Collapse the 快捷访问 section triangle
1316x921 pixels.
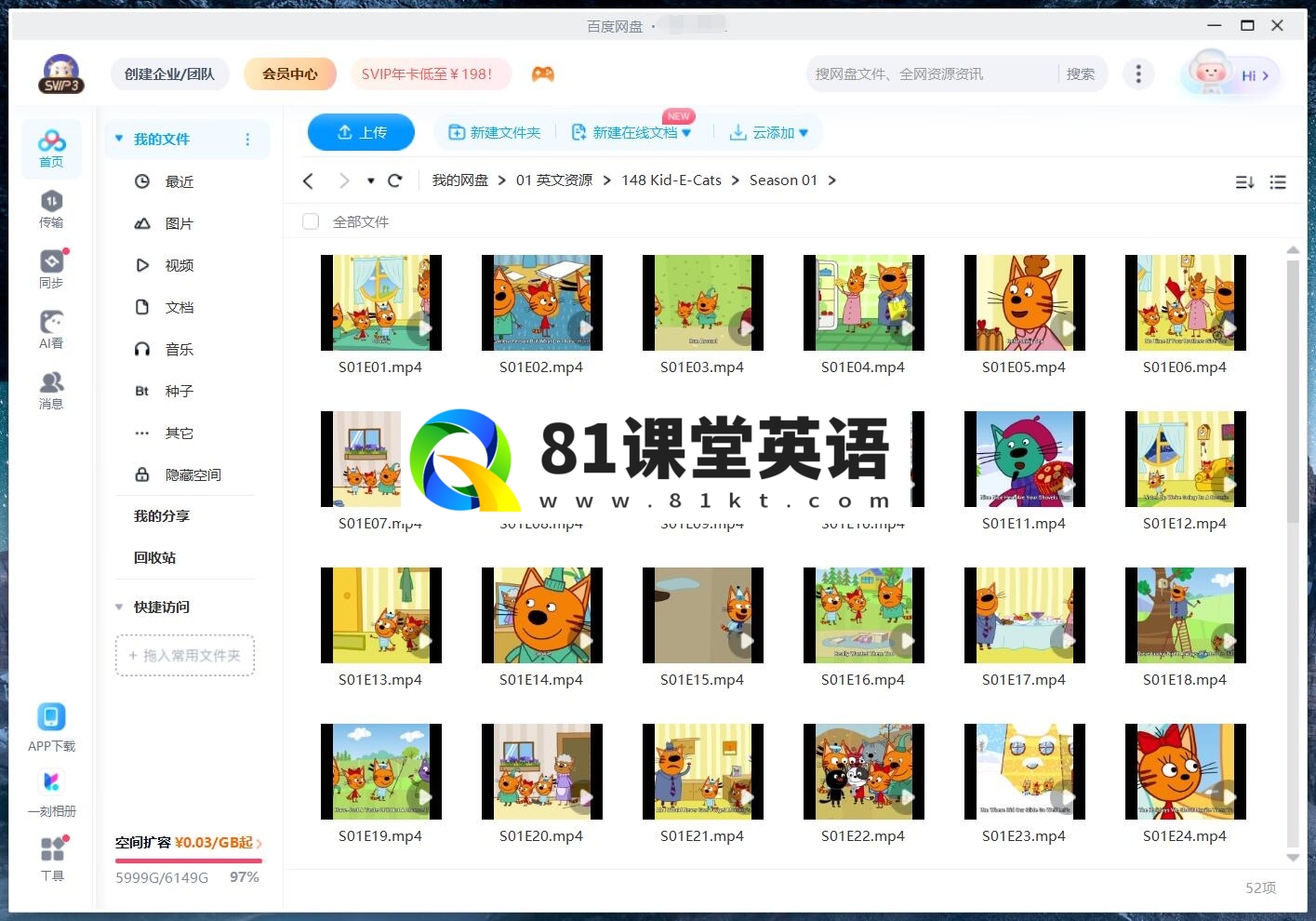[119, 607]
